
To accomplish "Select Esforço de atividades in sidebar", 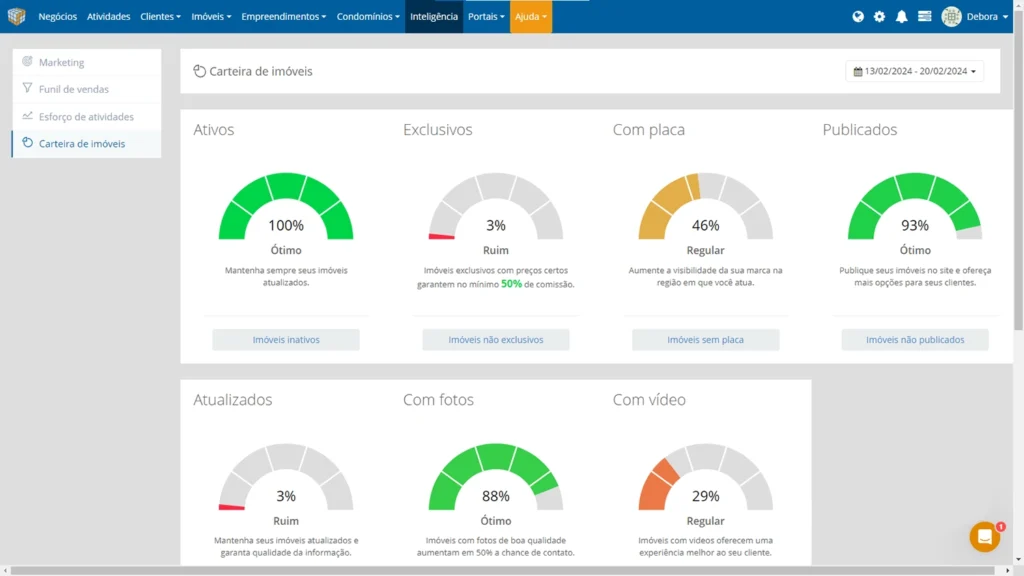I will (86, 116).
